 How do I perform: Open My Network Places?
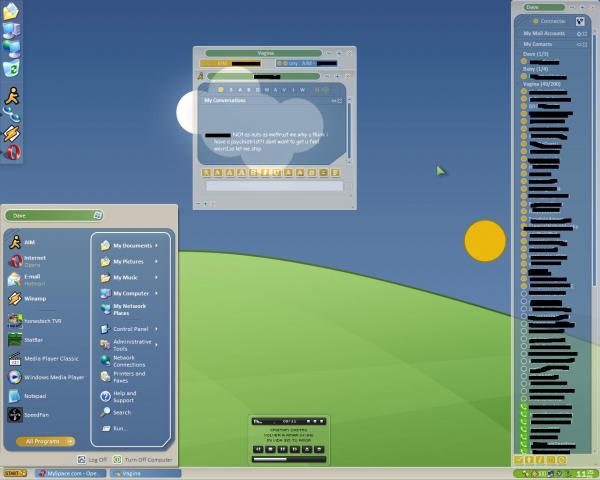pos(123,309)
